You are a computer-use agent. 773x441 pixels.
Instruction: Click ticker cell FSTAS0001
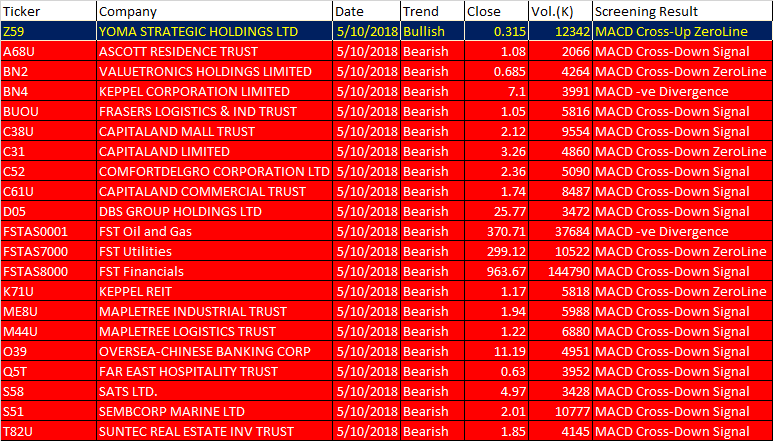coord(48,232)
